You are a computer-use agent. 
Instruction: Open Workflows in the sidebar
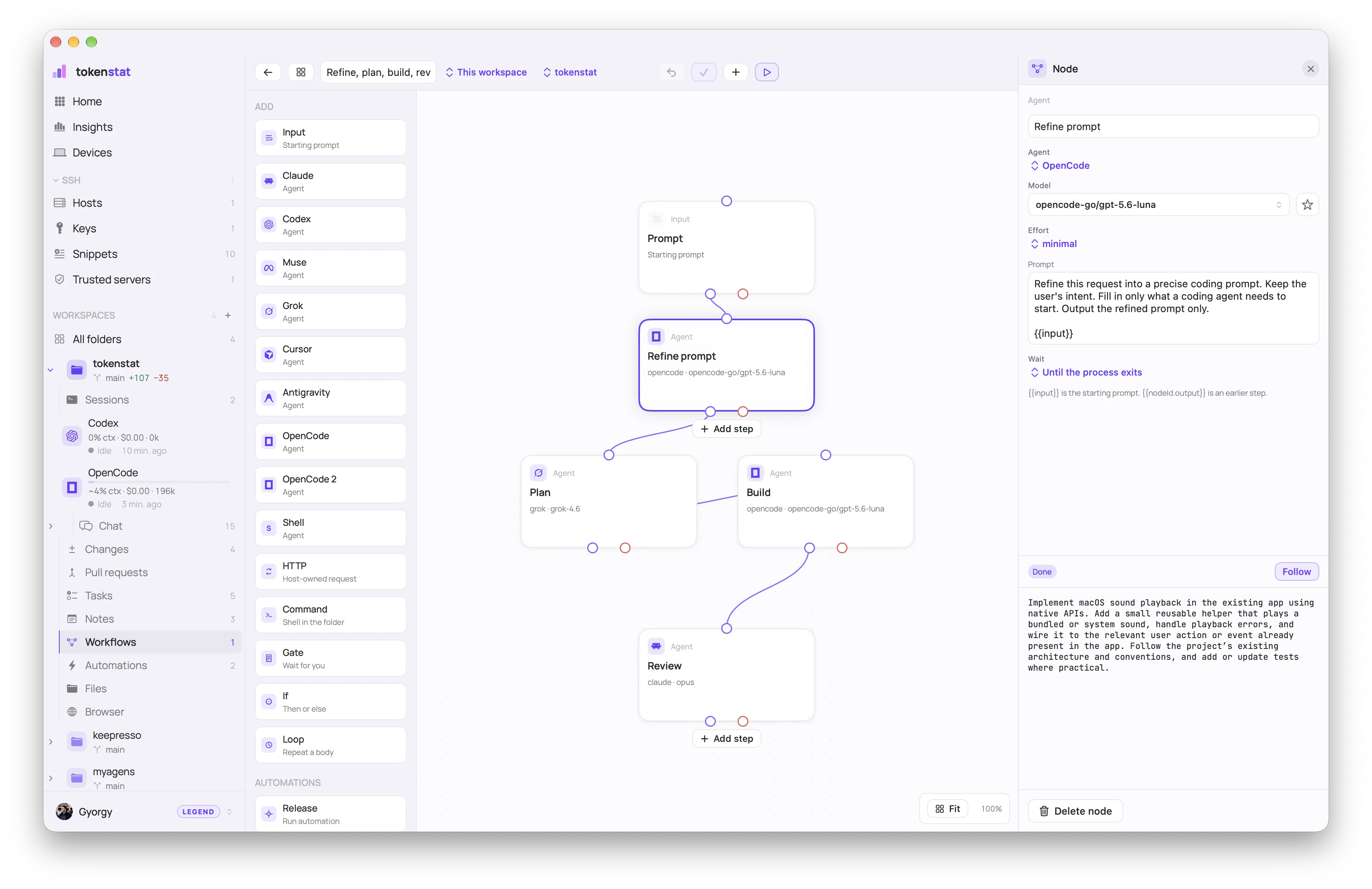pos(150,642)
